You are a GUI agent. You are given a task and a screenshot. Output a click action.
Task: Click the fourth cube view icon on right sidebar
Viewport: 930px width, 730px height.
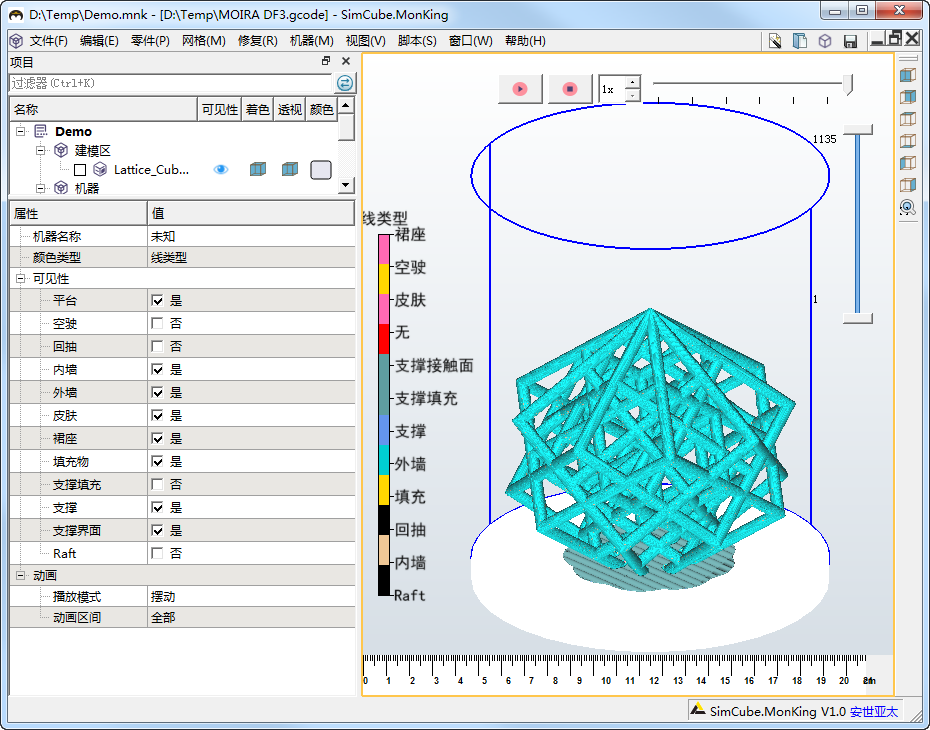907,141
